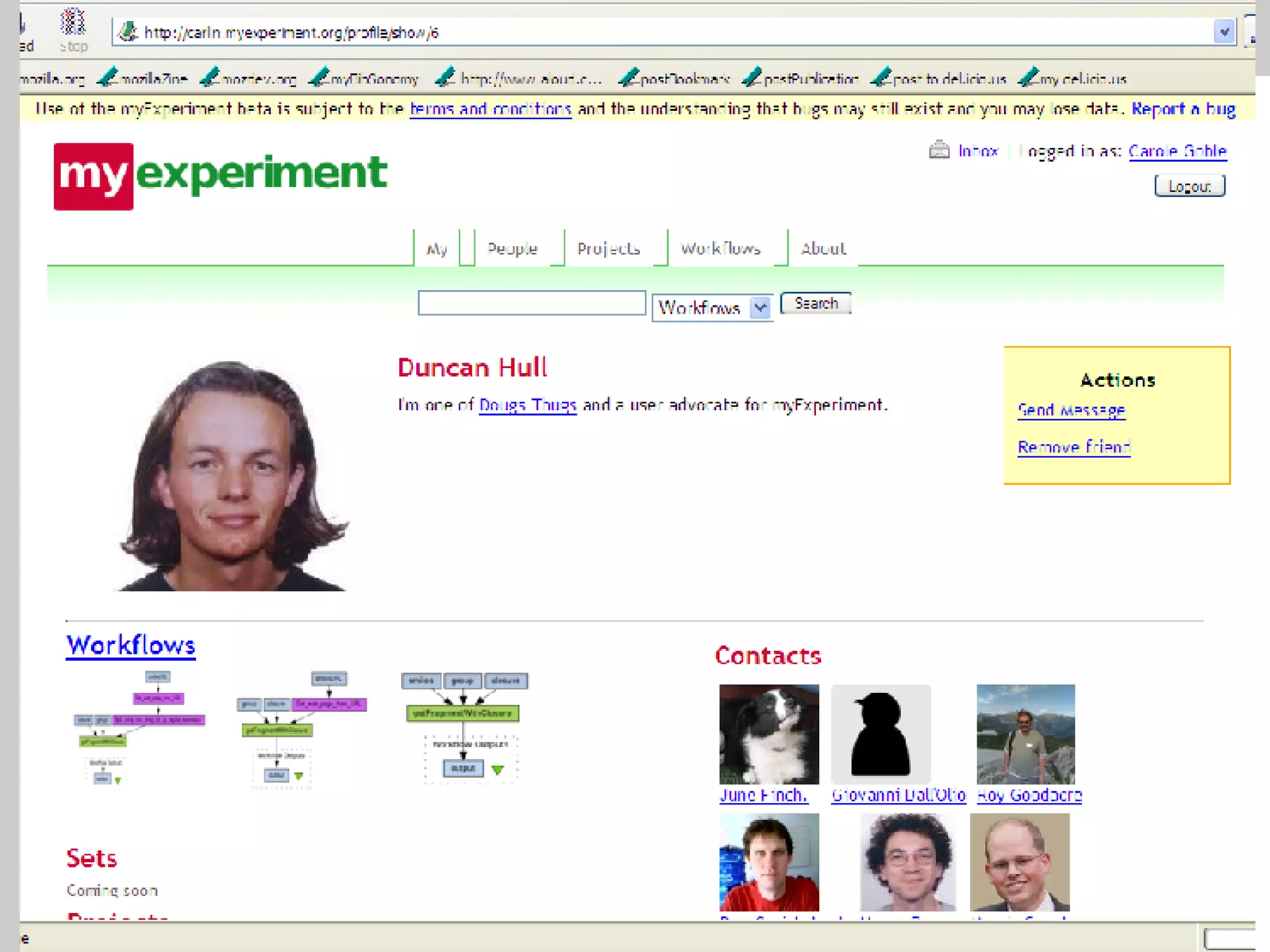This screenshot has height=952, width=1270.
Task: Expand the address bar URL history dropdown
Action: 1223,32
